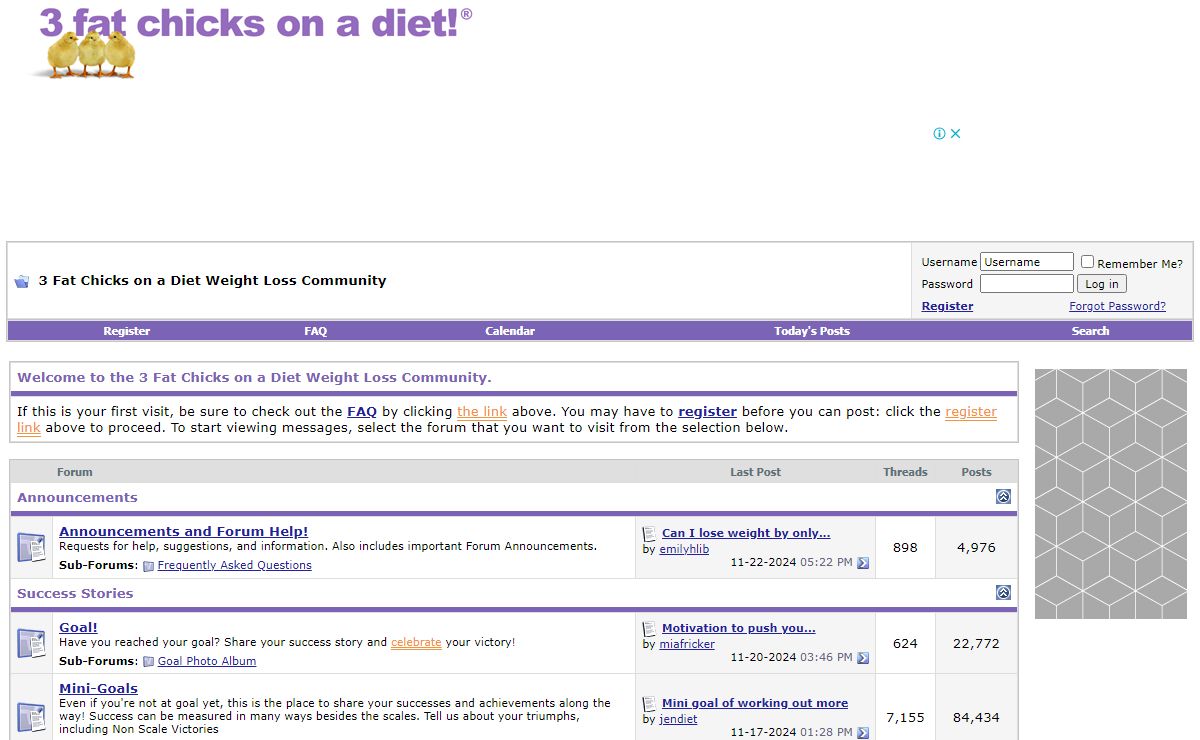Click the ad info icon

click(x=939, y=134)
